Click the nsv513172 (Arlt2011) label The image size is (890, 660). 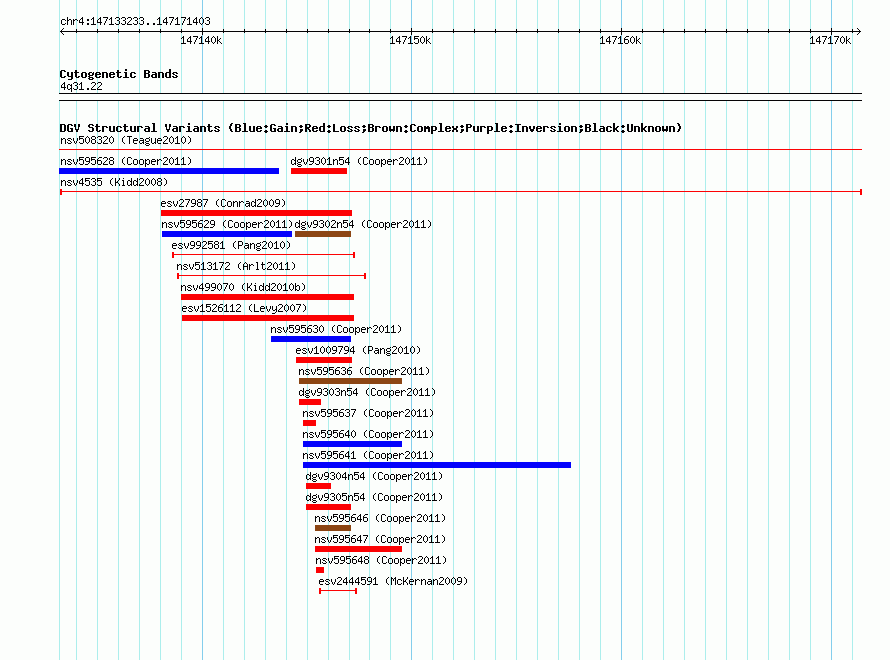tap(236, 266)
